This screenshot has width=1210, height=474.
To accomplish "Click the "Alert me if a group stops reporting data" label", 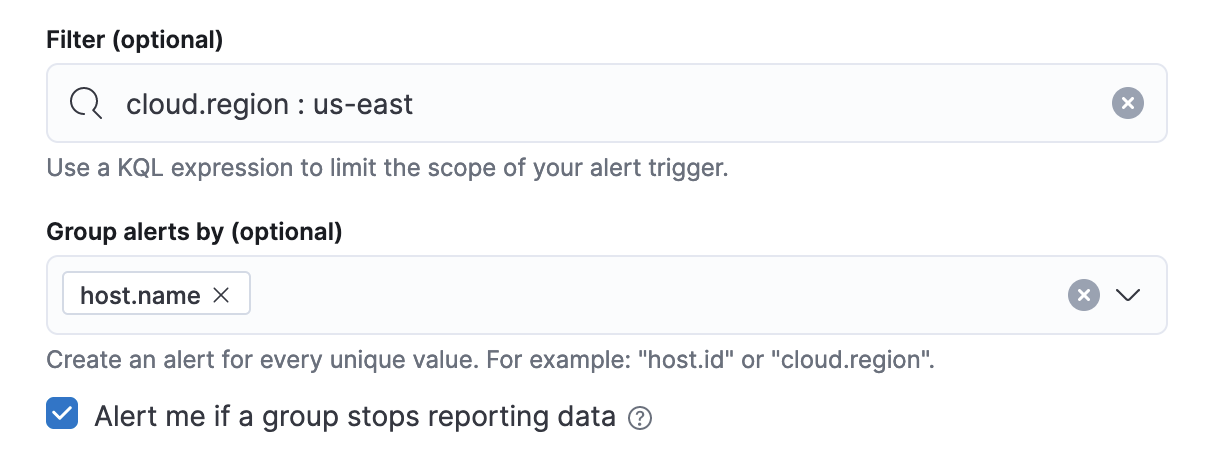I will (354, 416).
